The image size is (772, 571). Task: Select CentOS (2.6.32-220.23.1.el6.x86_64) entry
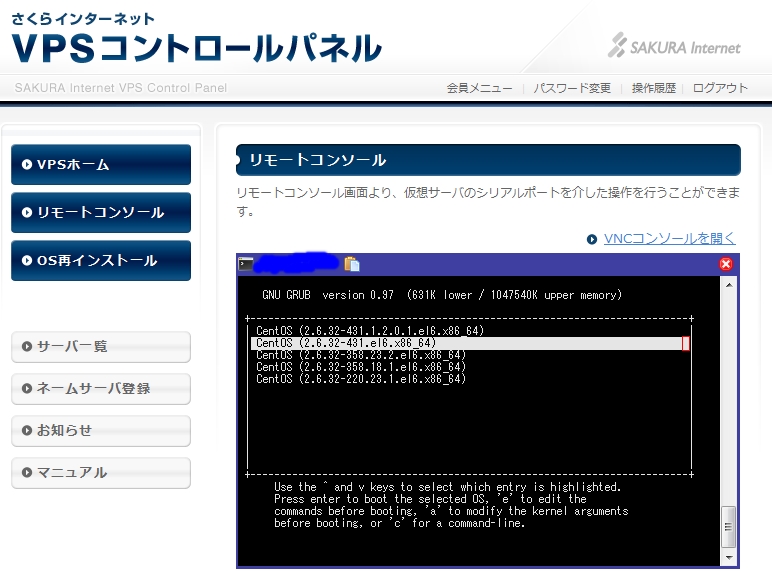361,379
